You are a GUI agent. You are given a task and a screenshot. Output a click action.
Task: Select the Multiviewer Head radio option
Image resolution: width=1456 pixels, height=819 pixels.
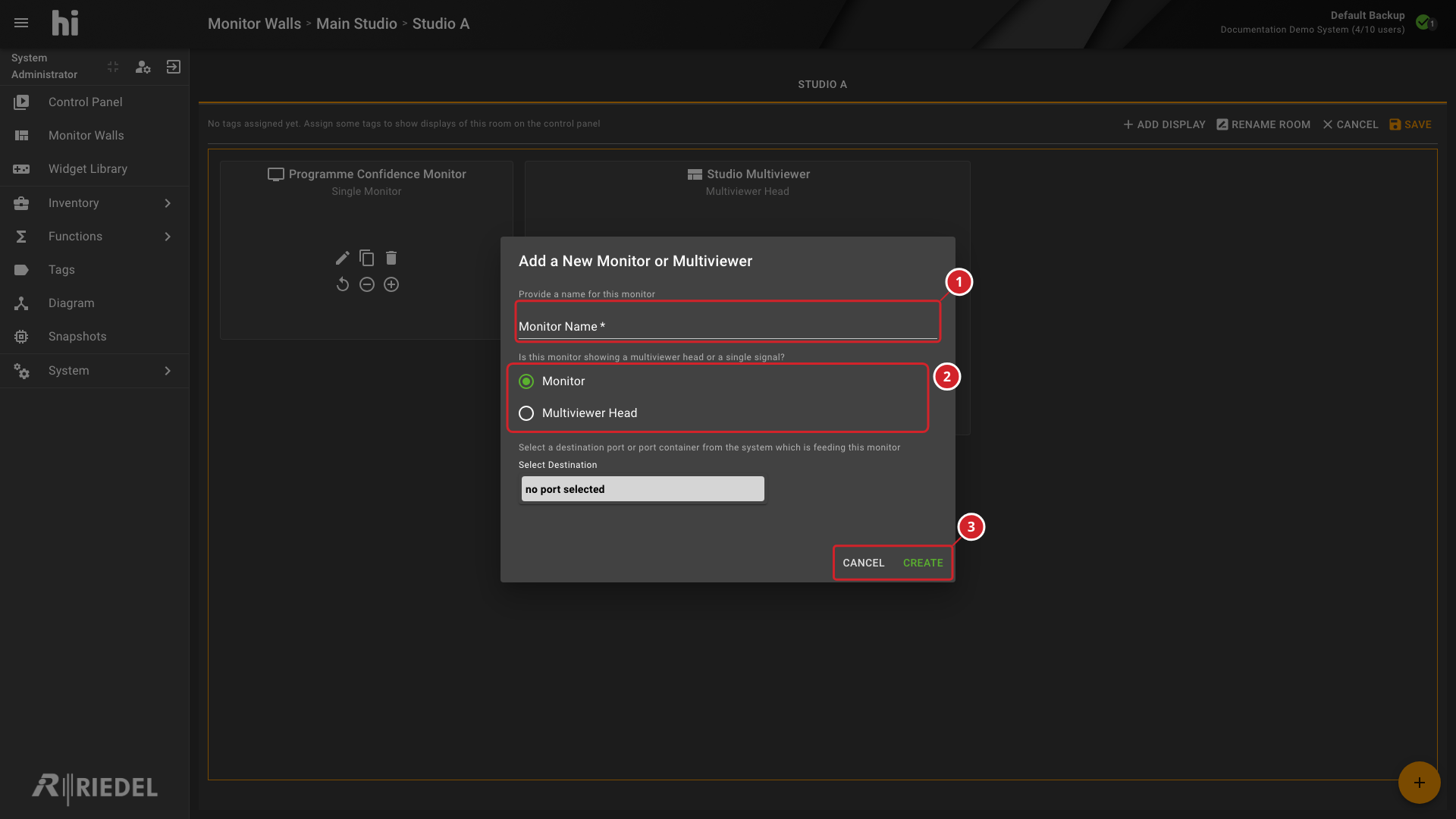[526, 413]
